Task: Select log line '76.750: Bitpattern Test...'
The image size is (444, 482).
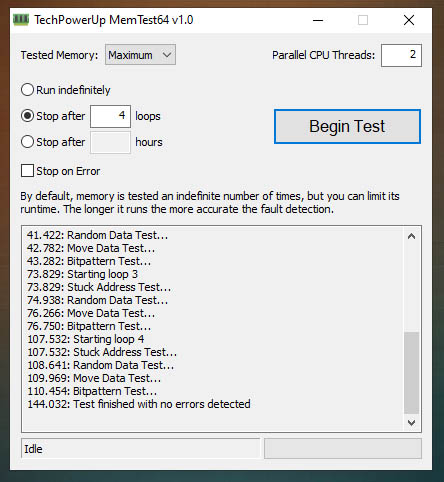Action: [x=89, y=326]
